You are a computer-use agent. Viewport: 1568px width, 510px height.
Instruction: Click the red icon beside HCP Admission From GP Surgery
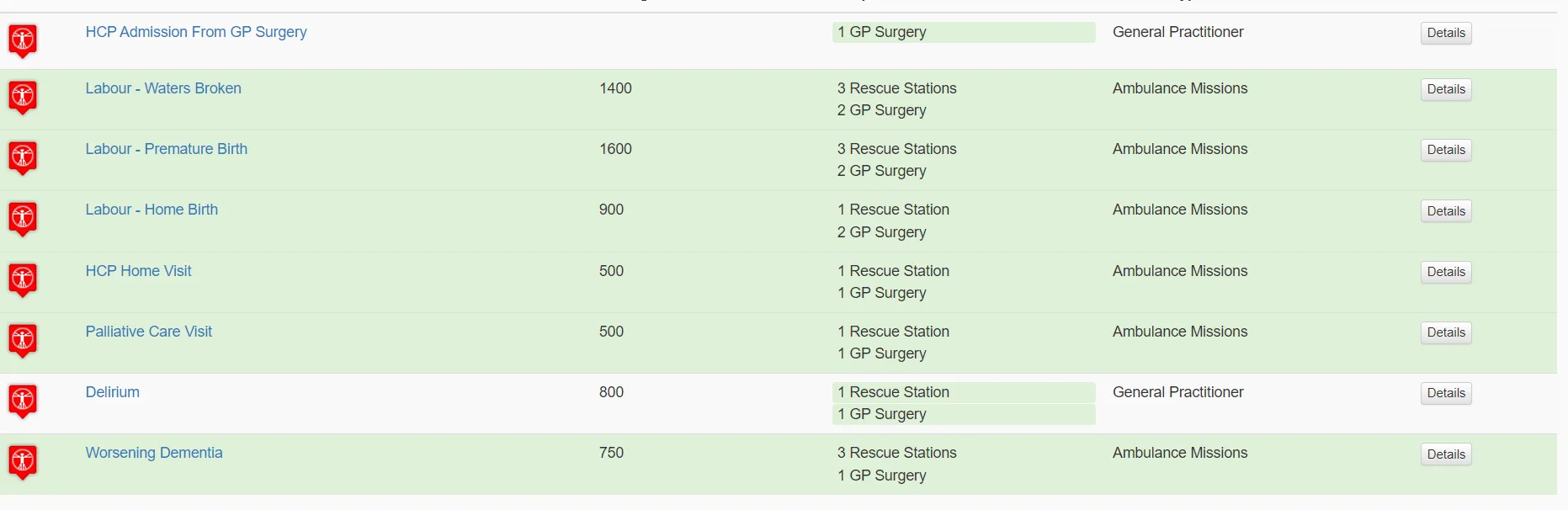click(x=23, y=40)
